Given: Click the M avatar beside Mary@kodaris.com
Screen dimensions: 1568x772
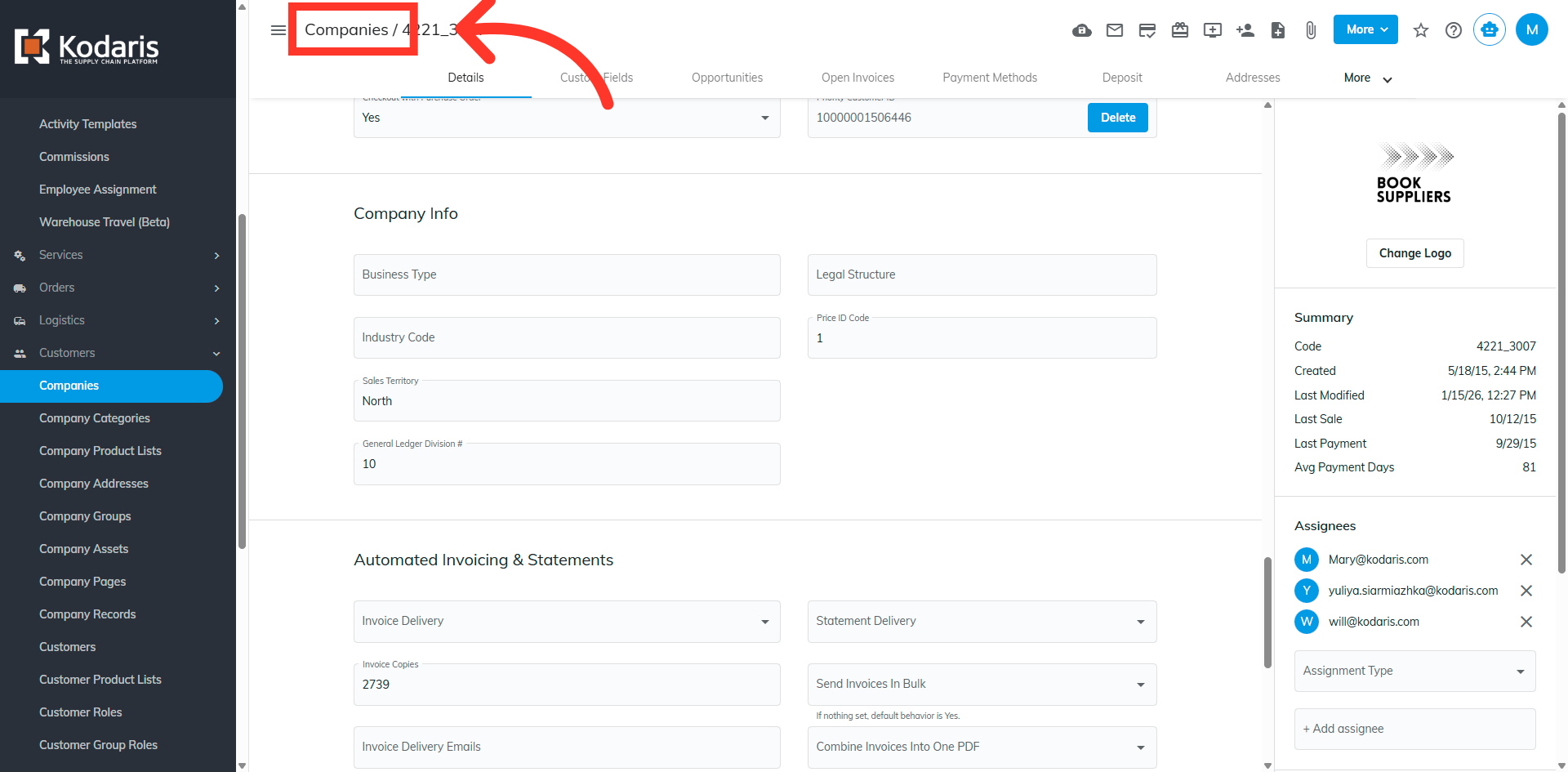Looking at the screenshot, I should (1307, 560).
